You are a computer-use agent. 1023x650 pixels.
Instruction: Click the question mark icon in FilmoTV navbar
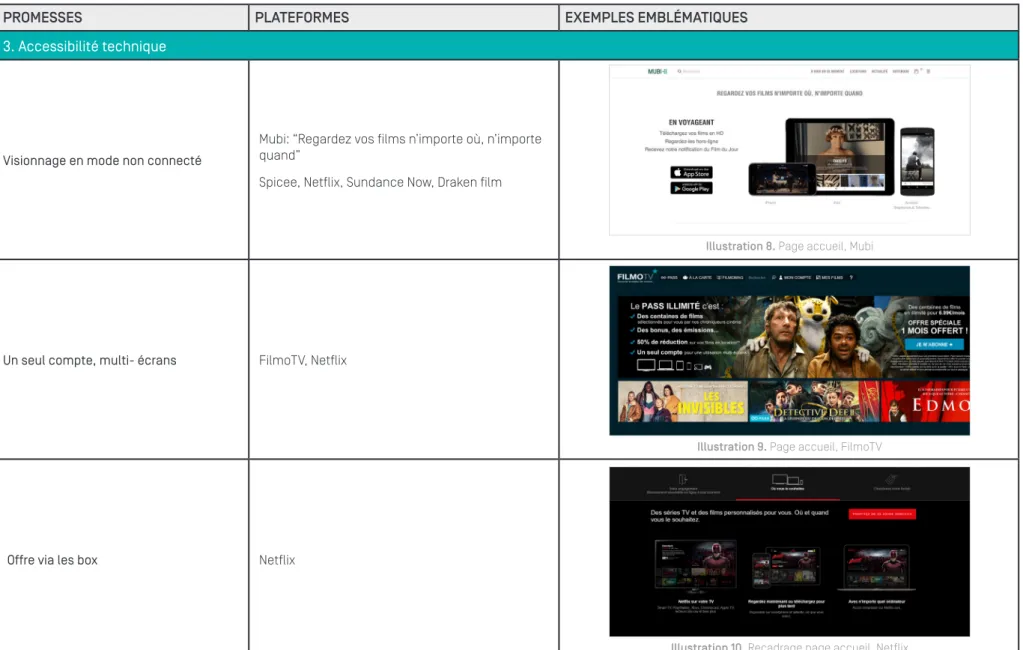pyautogui.click(x=851, y=277)
